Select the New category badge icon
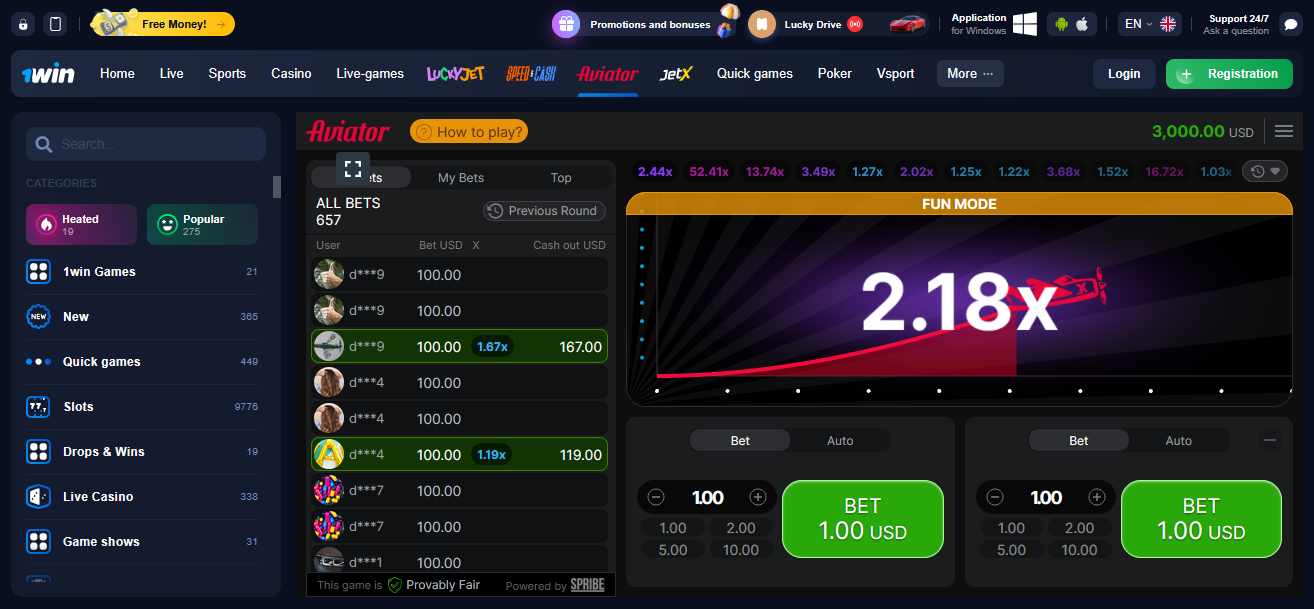The width and height of the screenshot is (1314, 609). point(38,317)
